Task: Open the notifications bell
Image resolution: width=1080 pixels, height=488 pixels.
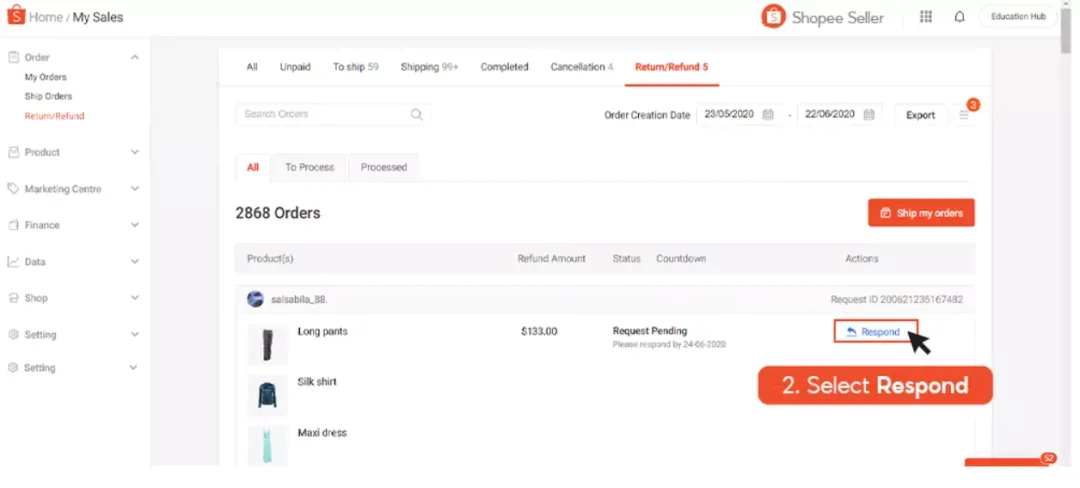Action: coord(959,17)
